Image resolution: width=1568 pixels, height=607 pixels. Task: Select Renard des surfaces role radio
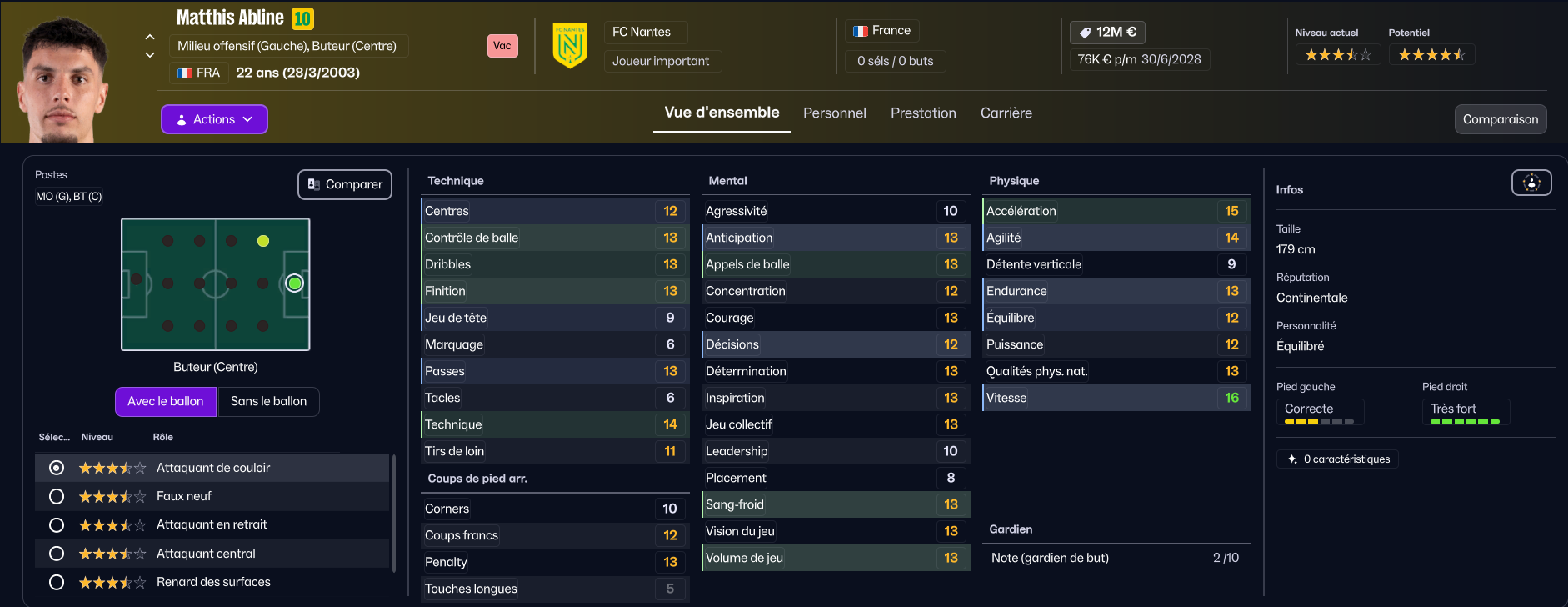pyautogui.click(x=57, y=583)
